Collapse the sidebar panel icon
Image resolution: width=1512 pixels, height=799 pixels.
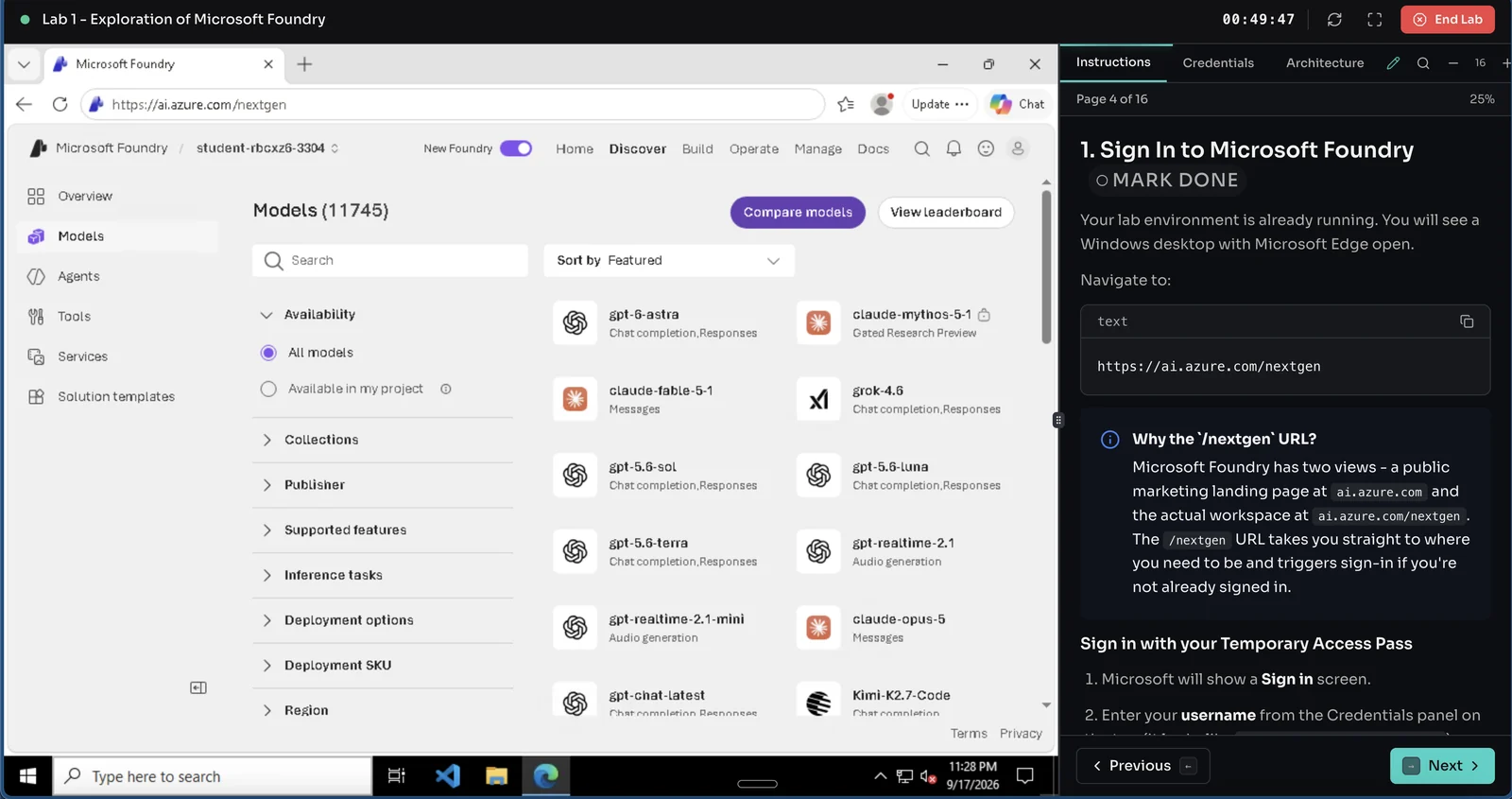(x=198, y=687)
